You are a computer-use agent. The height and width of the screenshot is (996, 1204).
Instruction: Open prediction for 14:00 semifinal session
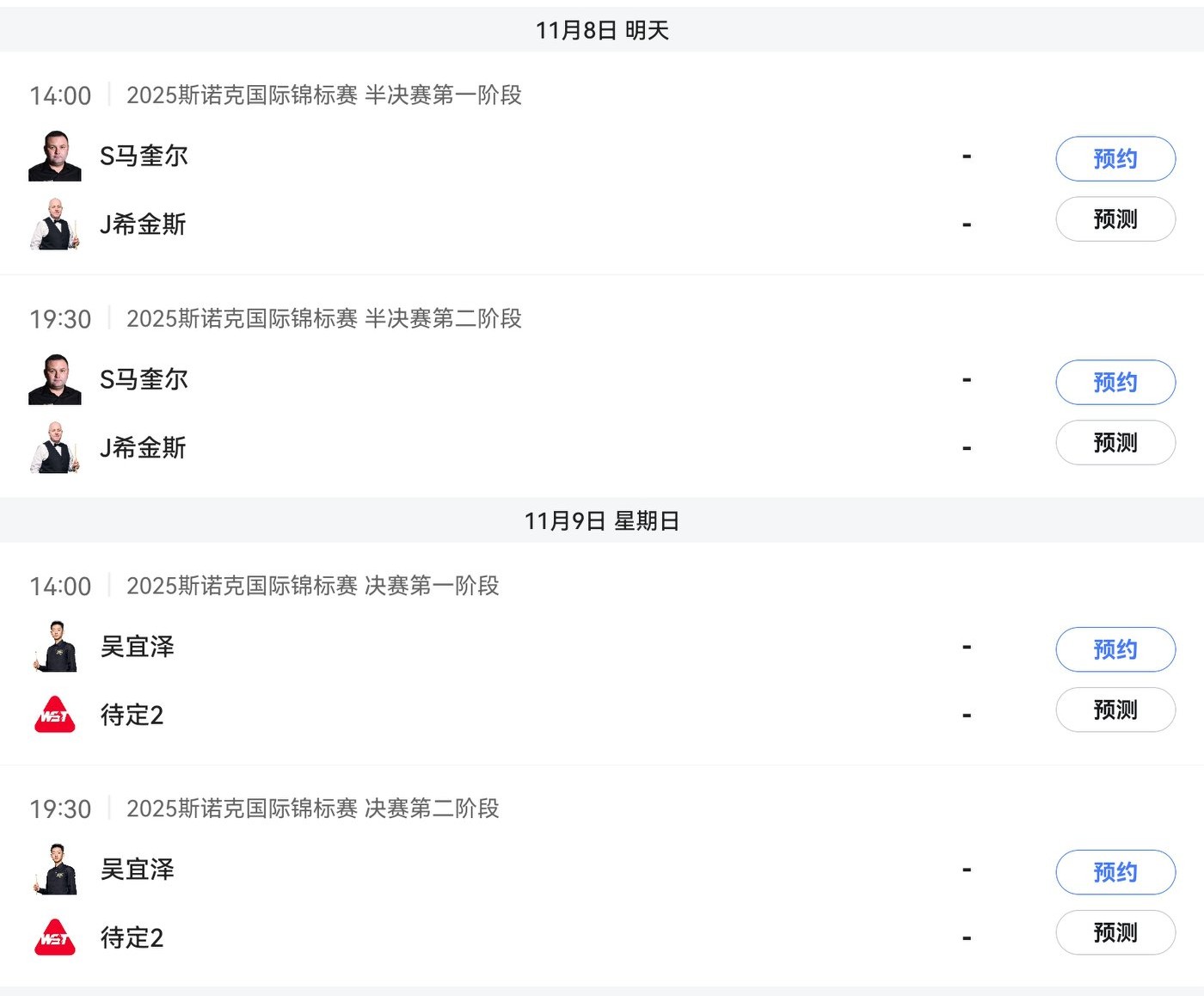click(x=1115, y=219)
